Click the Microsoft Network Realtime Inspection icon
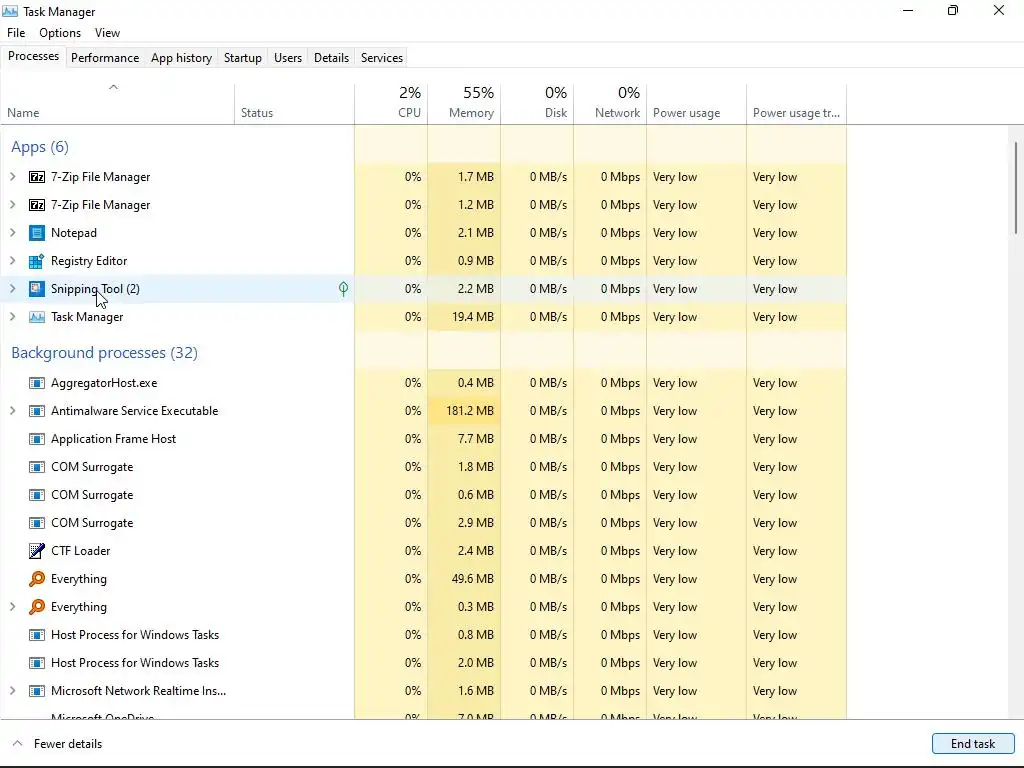Viewport: 1024px width, 768px height. (x=37, y=691)
